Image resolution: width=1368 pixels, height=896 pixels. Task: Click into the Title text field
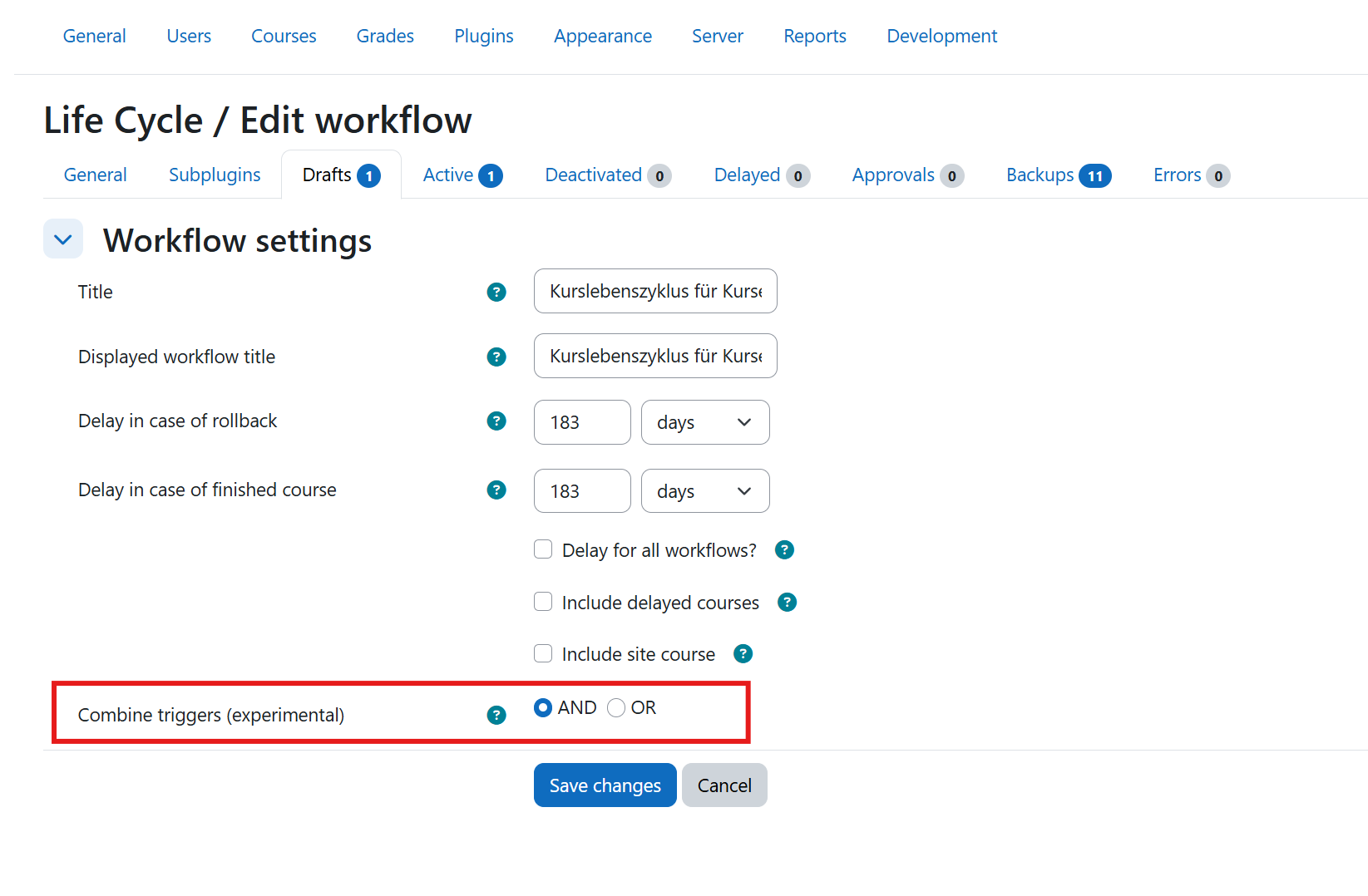coord(654,292)
